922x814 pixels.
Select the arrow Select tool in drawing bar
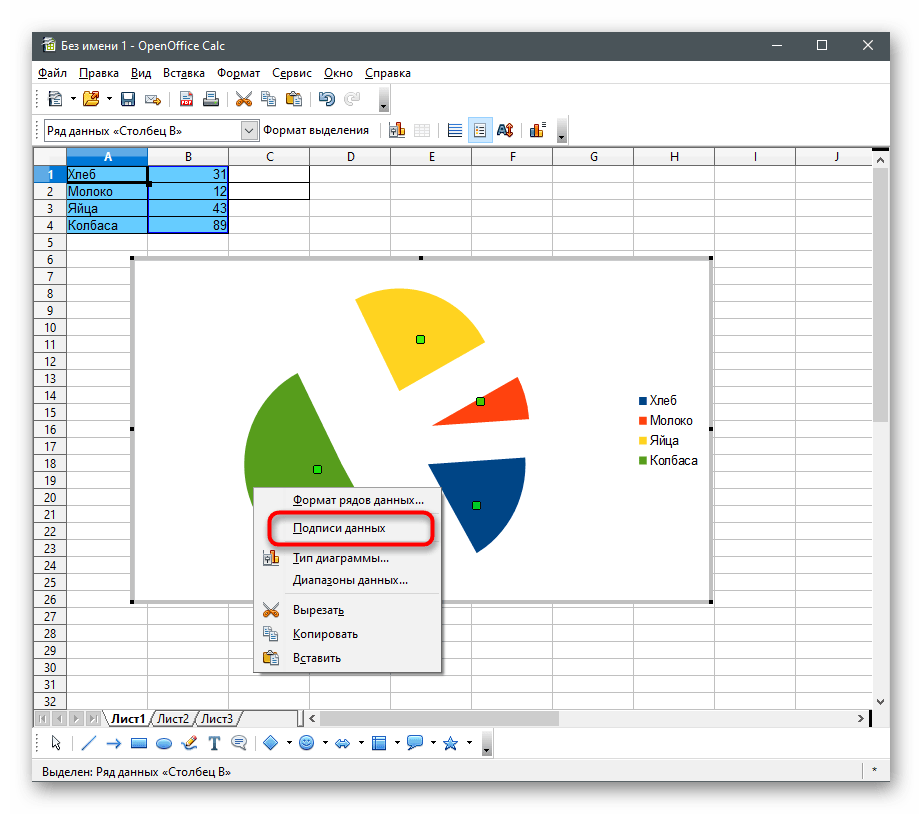click(56, 743)
